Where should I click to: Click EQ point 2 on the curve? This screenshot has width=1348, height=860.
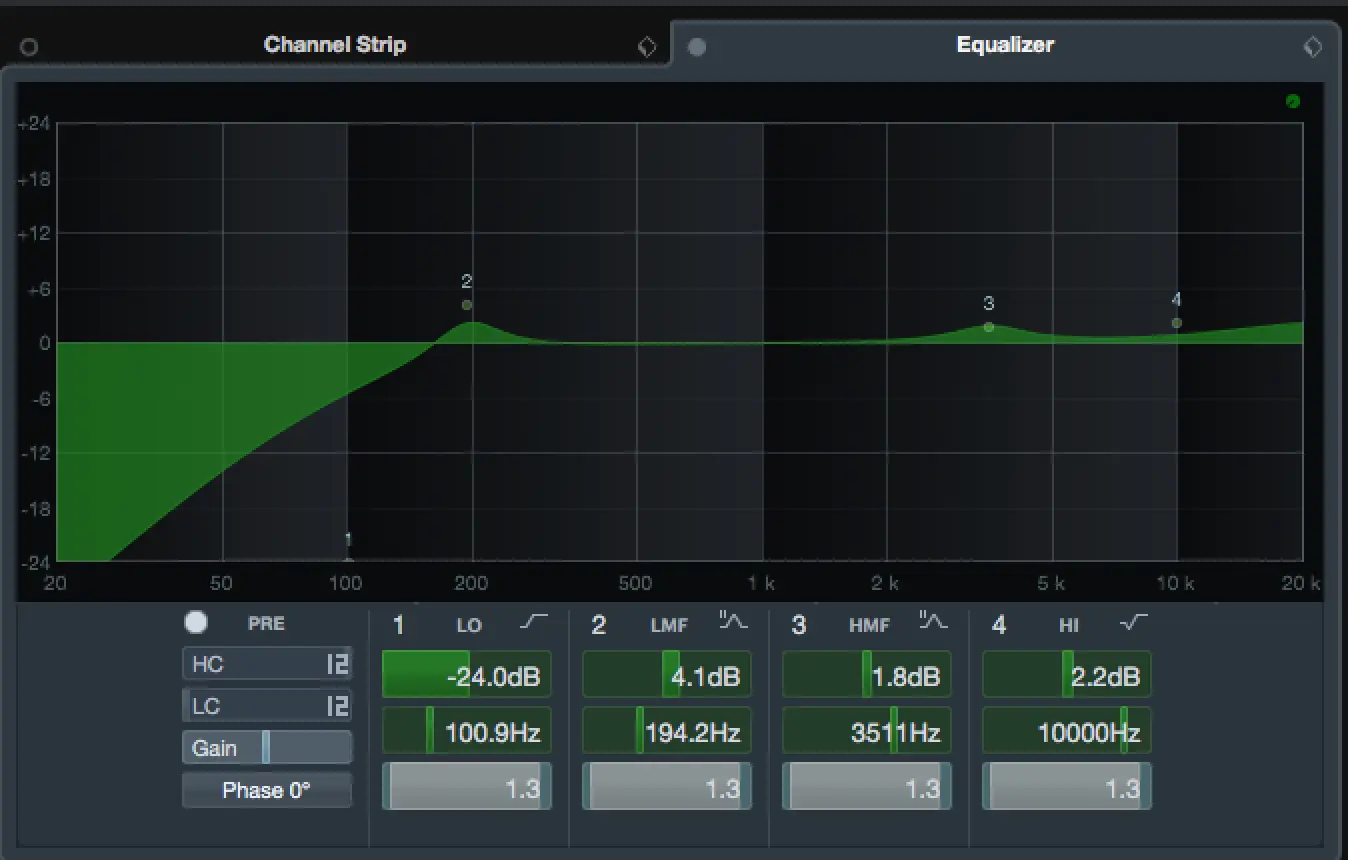click(x=467, y=305)
